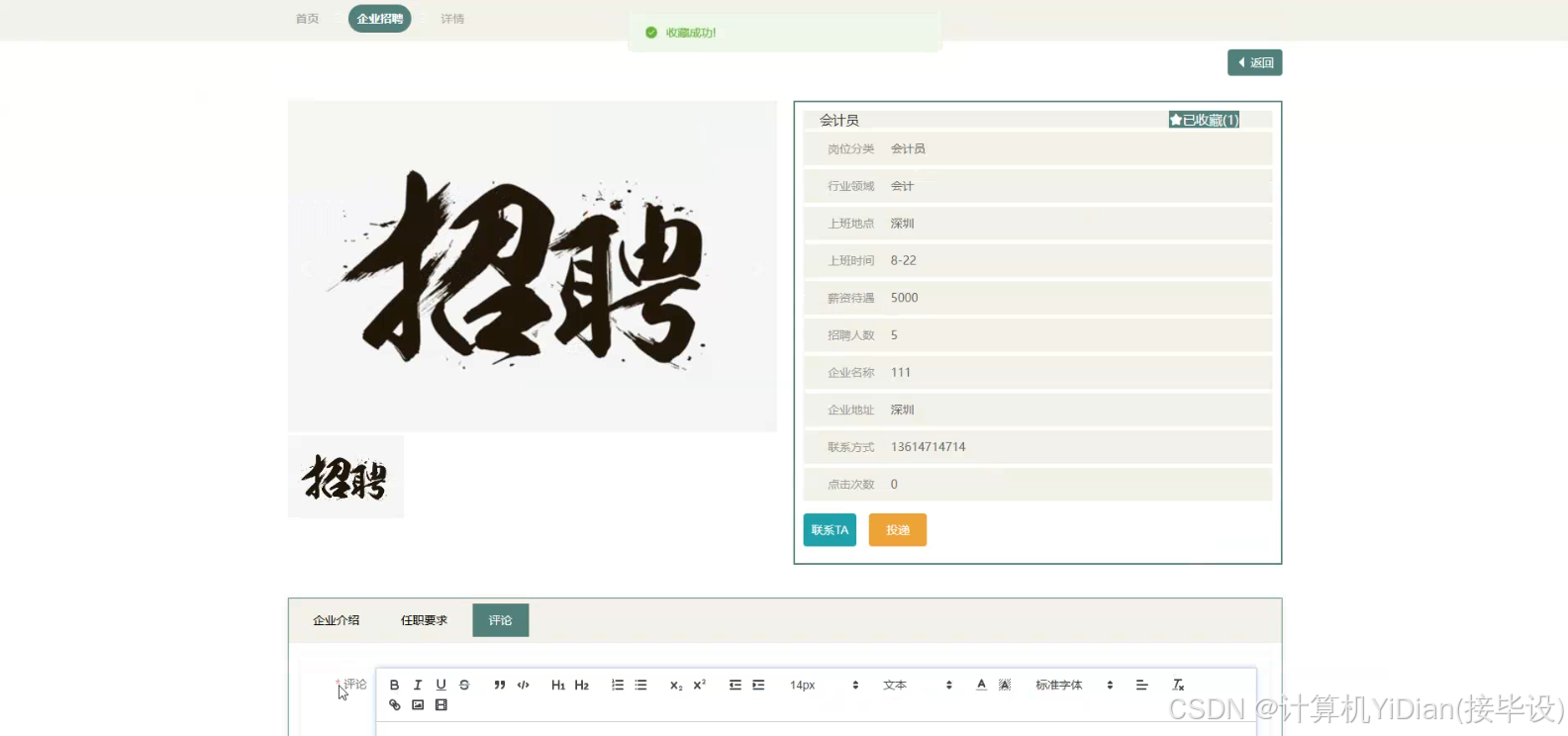Go to 首页 in the breadcrumb
The width and height of the screenshot is (1568, 736).
[x=307, y=19]
